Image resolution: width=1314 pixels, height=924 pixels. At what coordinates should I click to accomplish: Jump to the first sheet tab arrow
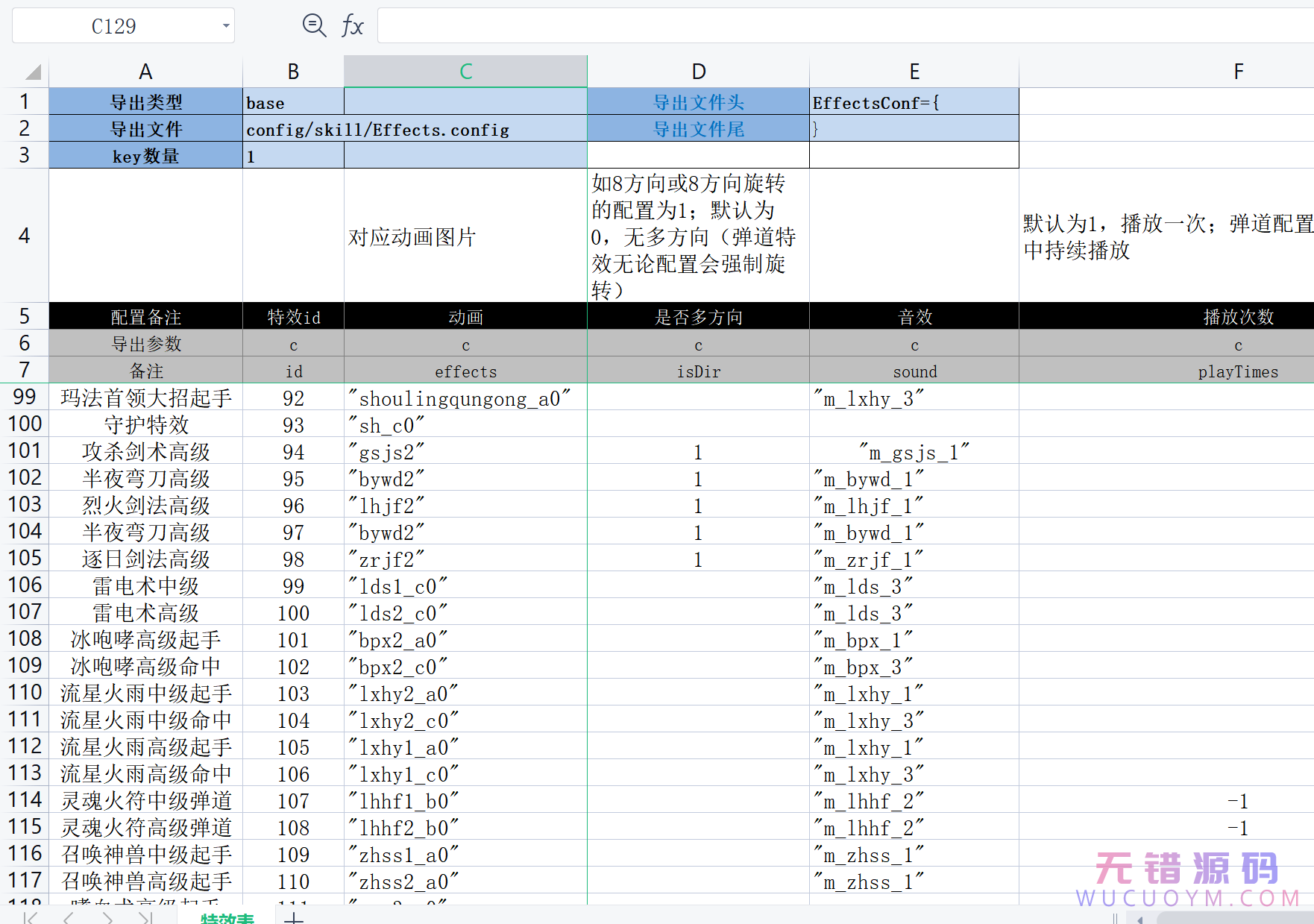tap(31, 917)
